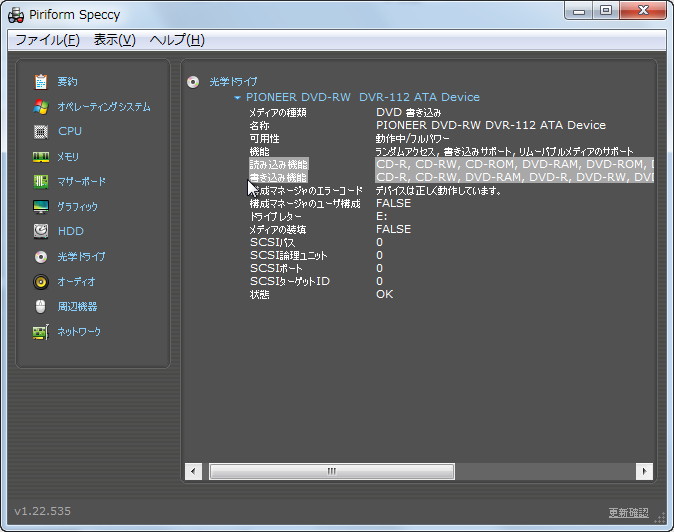Click the scrollbar left arrow button
The width and height of the screenshot is (674, 532).
(x=193, y=471)
